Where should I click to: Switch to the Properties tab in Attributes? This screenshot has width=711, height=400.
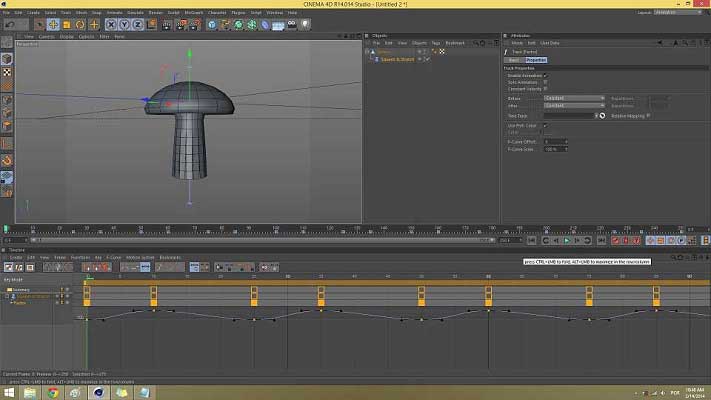coord(536,60)
